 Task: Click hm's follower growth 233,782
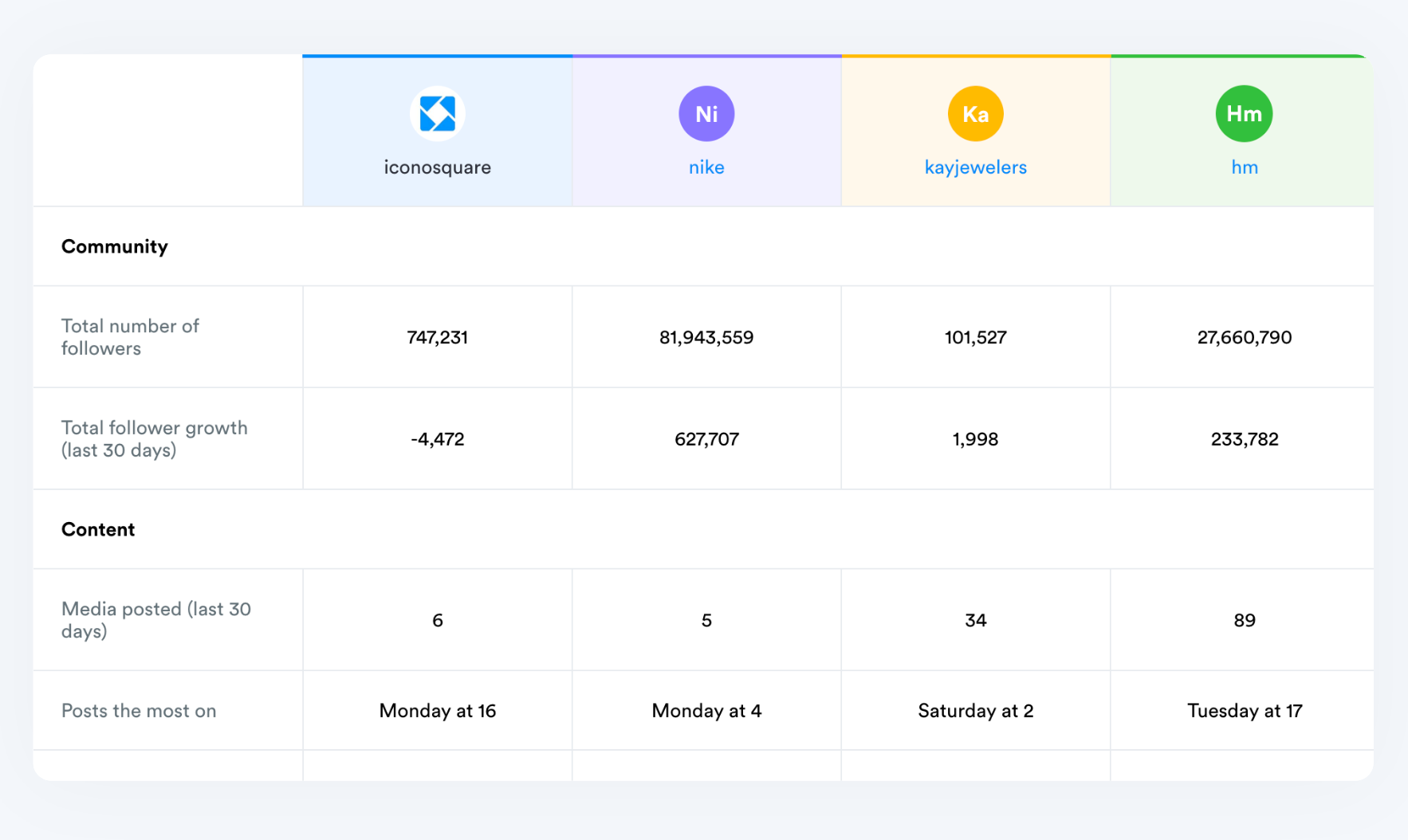1243,438
